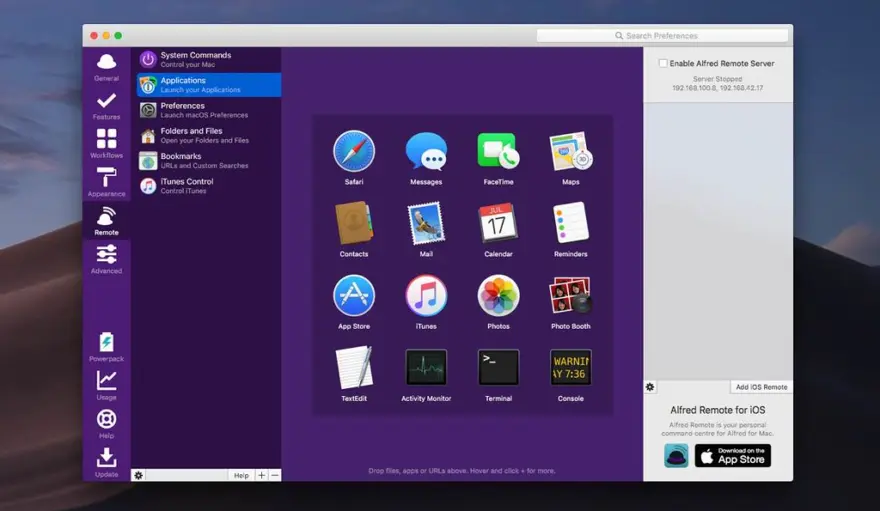Go to the Appearance tab
This screenshot has height=511, width=880.
[106, 182]
